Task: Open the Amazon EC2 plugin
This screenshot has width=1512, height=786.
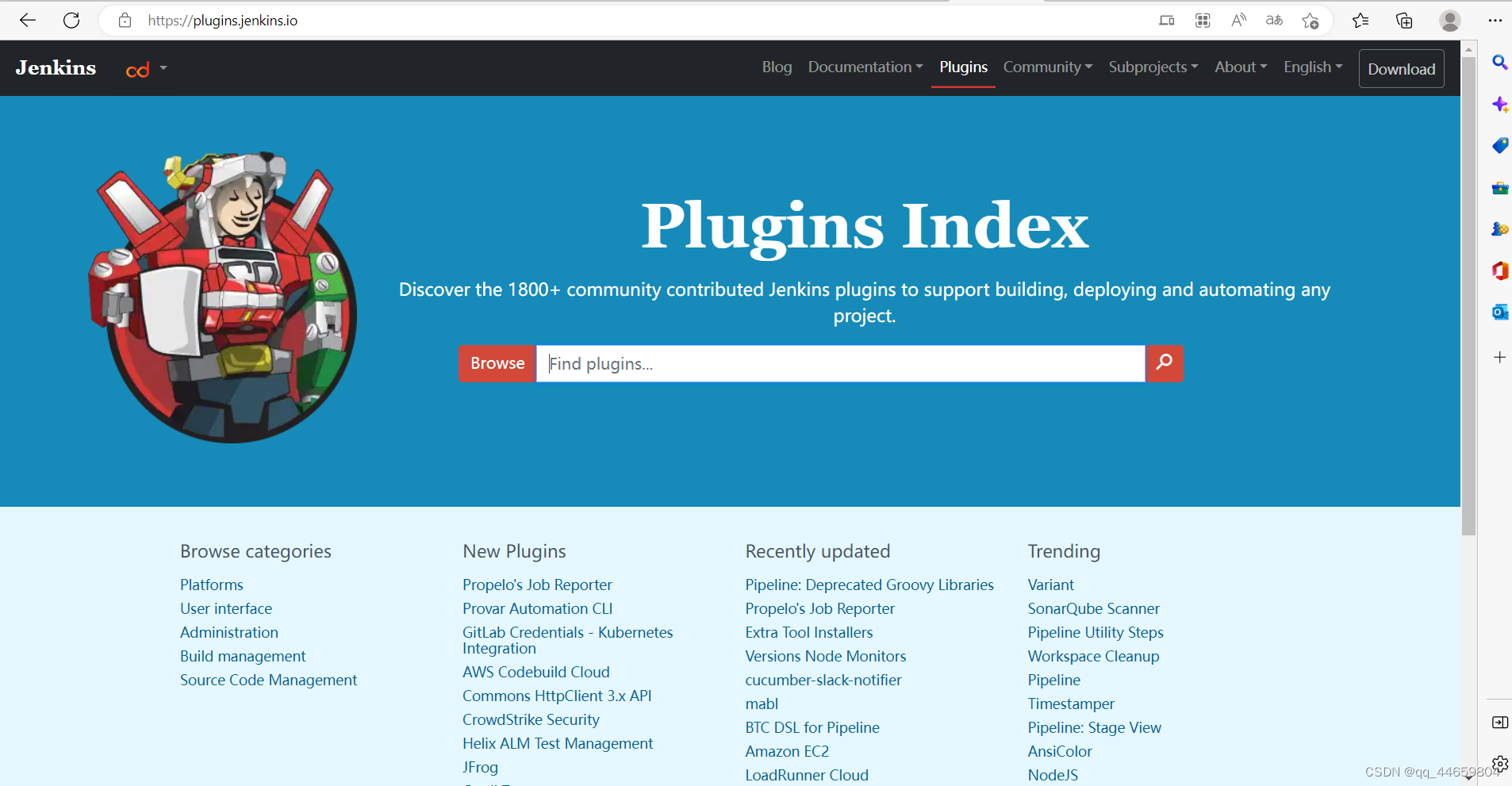Action: [x=787, y=751]
